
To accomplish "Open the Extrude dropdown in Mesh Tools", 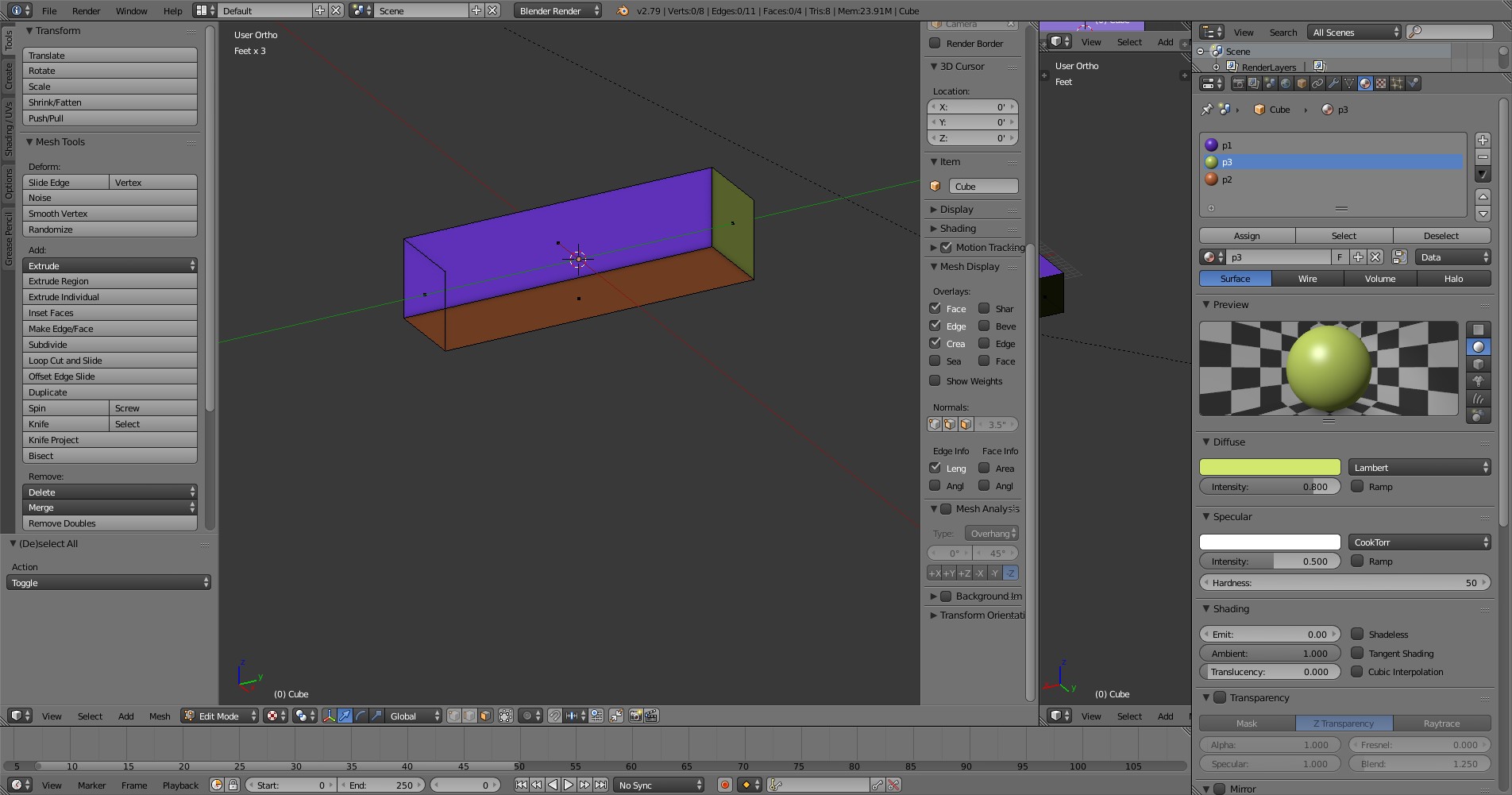I will click(x=110, y=265).
